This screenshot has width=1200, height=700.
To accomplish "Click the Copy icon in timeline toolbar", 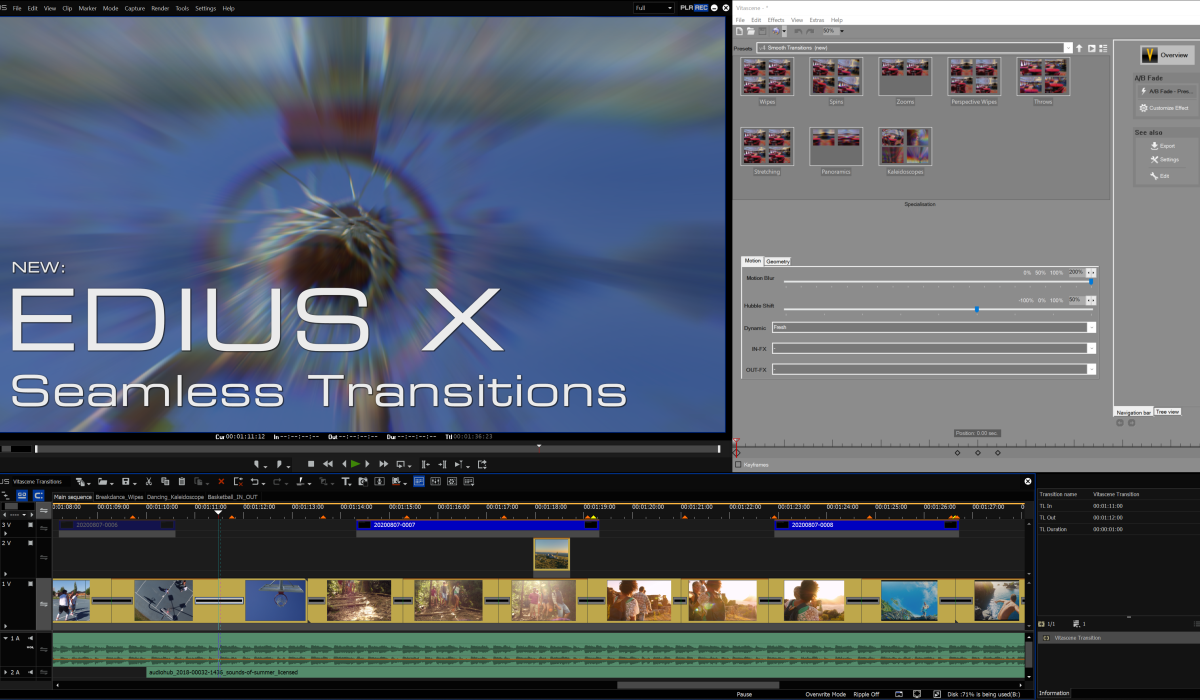I will pyautogui.click(x=165, y=481).
